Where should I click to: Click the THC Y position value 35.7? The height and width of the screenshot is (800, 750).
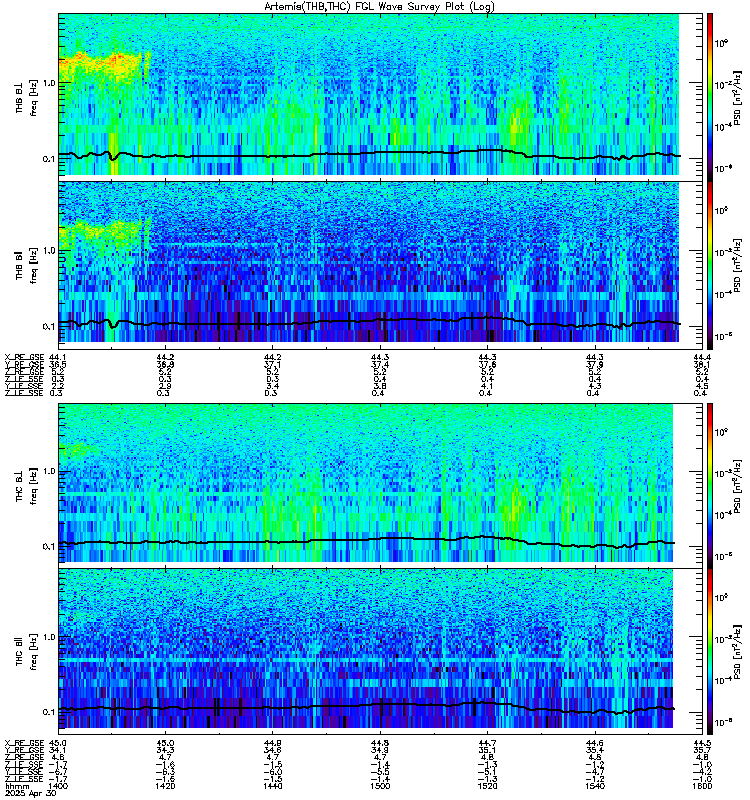point(702,750)
